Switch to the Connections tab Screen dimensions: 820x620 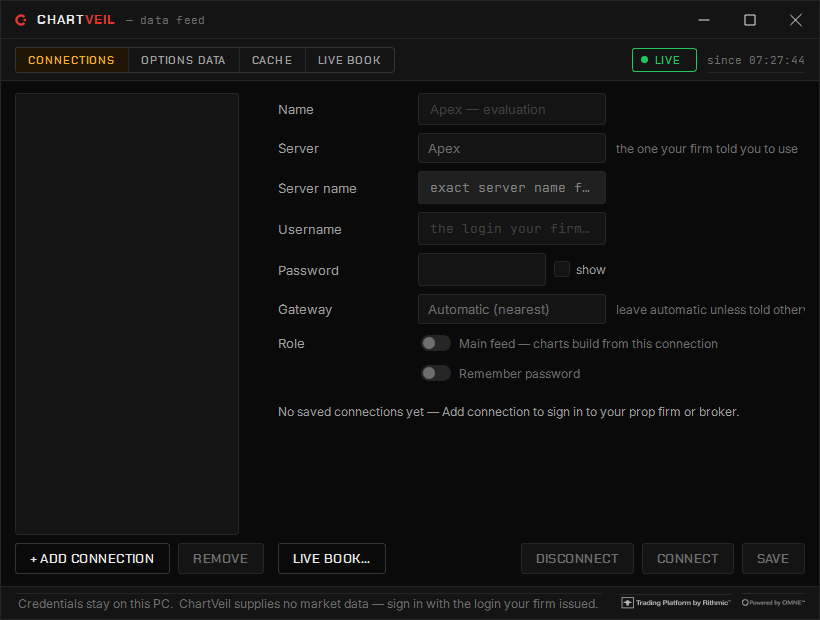[72, 60]
